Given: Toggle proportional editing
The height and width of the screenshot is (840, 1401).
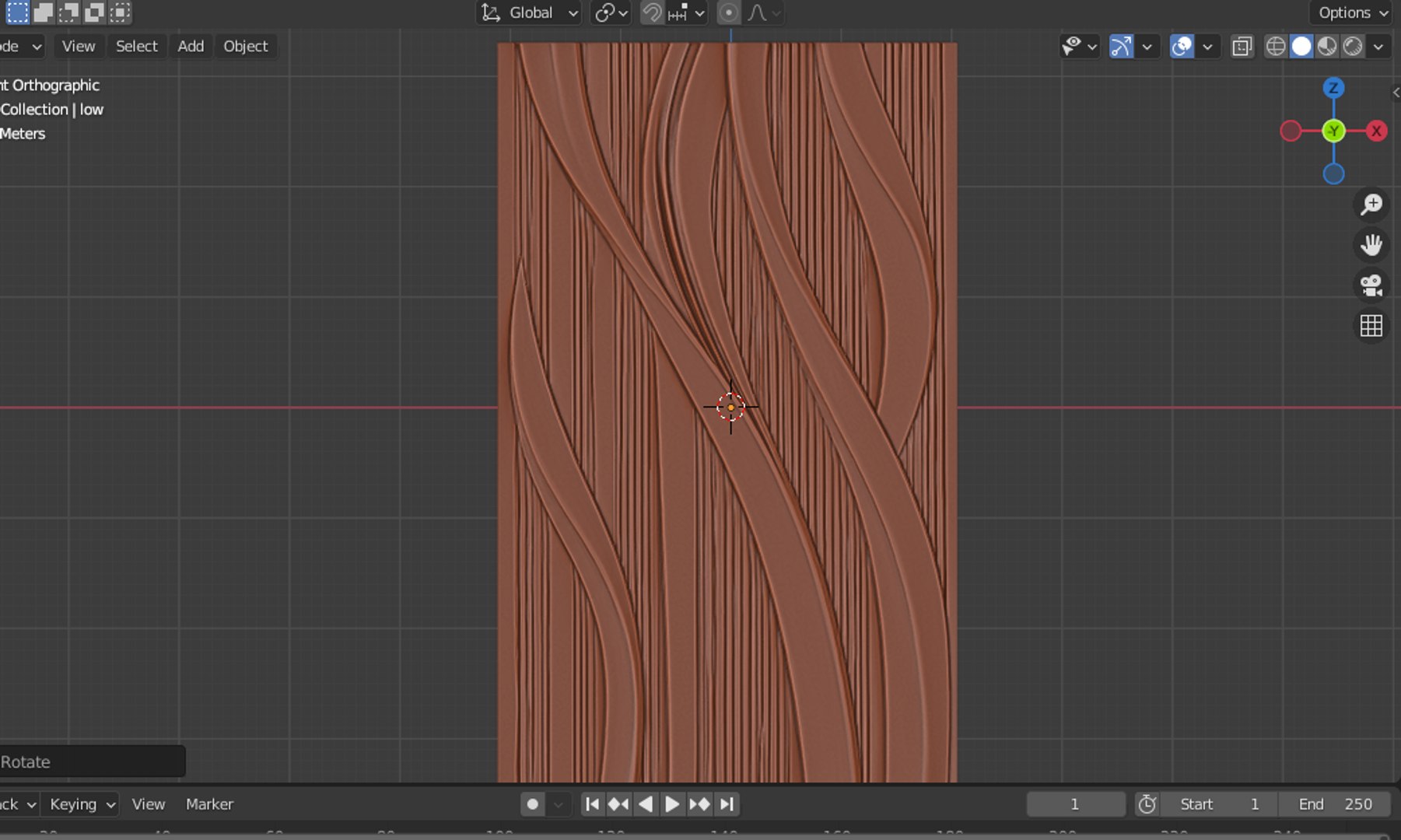Looking at the screenshot, I should click(728, 12).
